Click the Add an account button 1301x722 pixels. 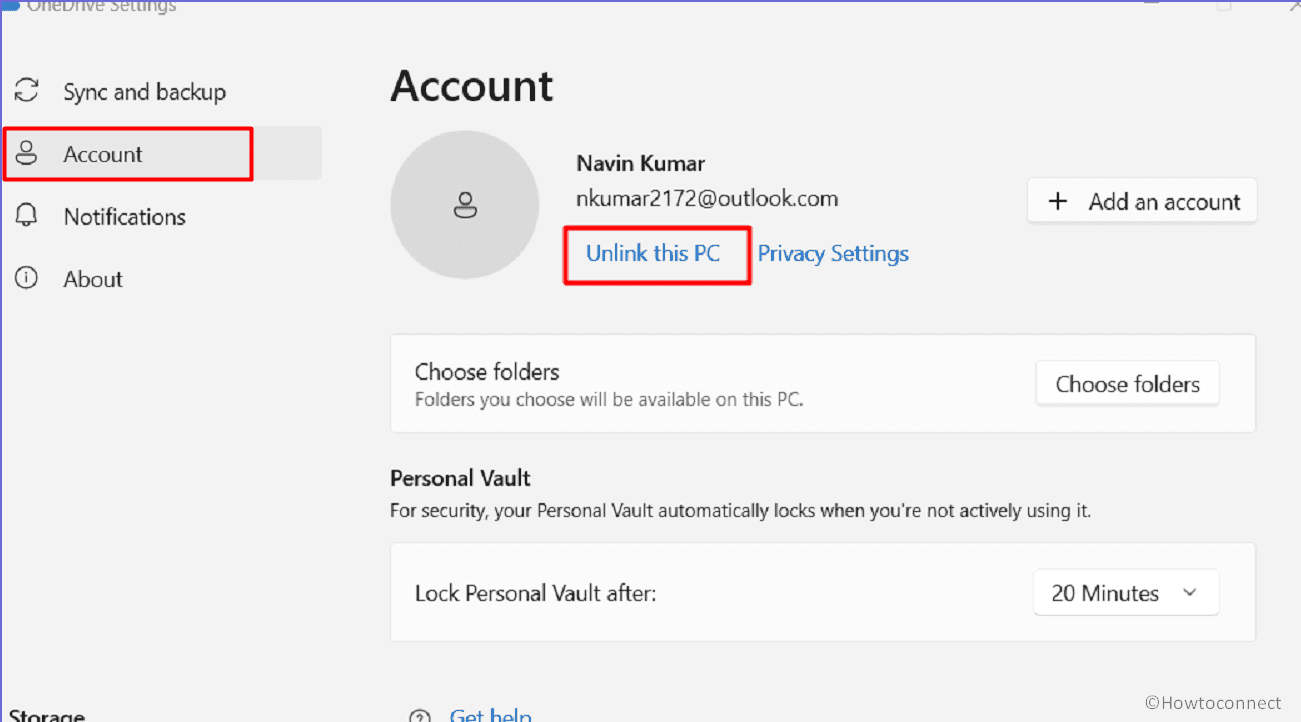coord(1142,201)
